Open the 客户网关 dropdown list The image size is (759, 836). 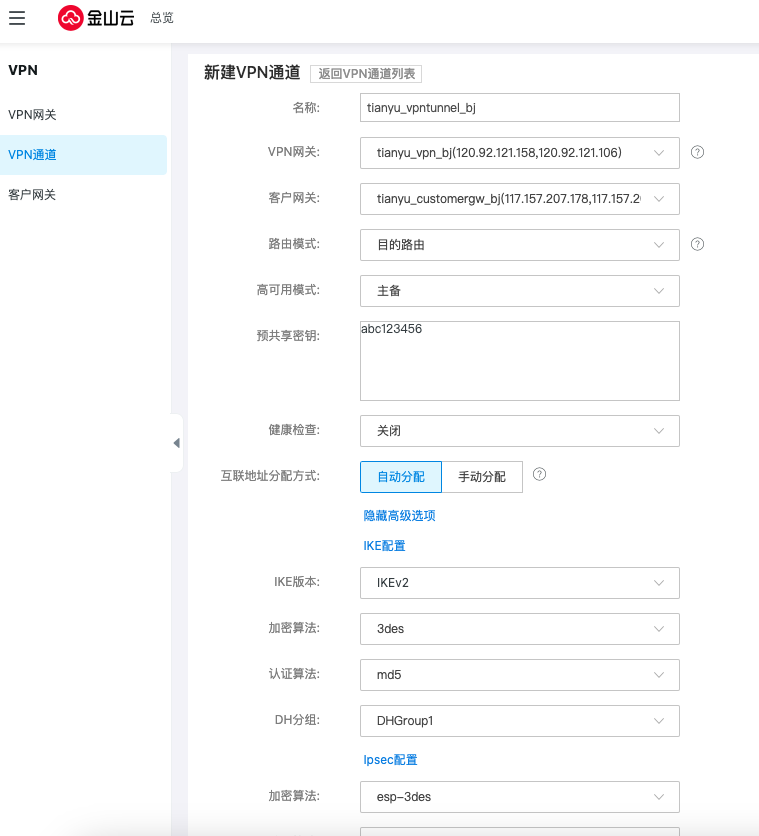point(519,199)
